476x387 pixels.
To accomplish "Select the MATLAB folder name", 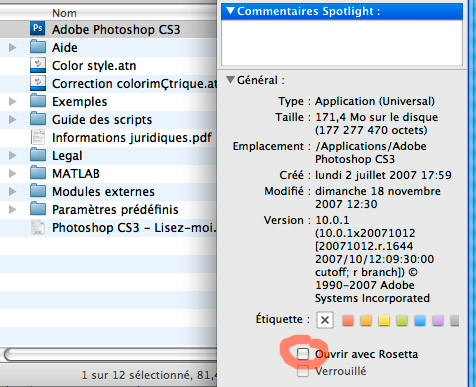I will pyautogui.click(x=76, y=173).
